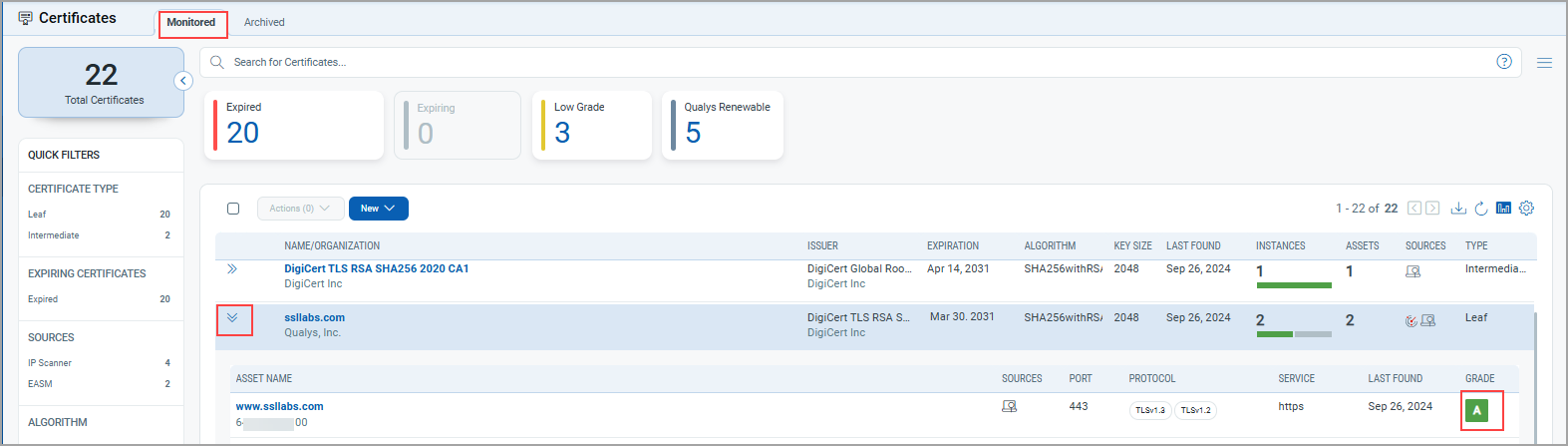Filter by Leaf certificate type
This screenshot has height=446, width=1568.
click(x=37, y=215)
